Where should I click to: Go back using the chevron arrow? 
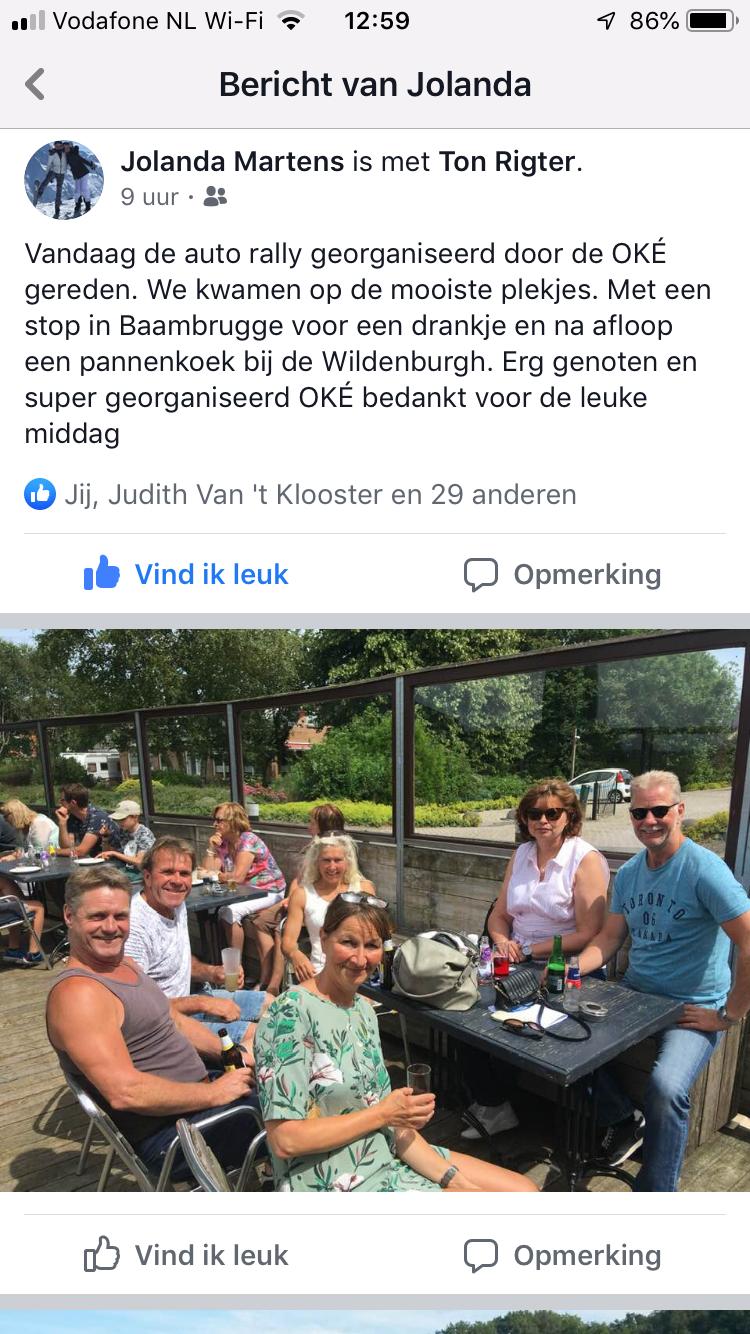[35, 84]
